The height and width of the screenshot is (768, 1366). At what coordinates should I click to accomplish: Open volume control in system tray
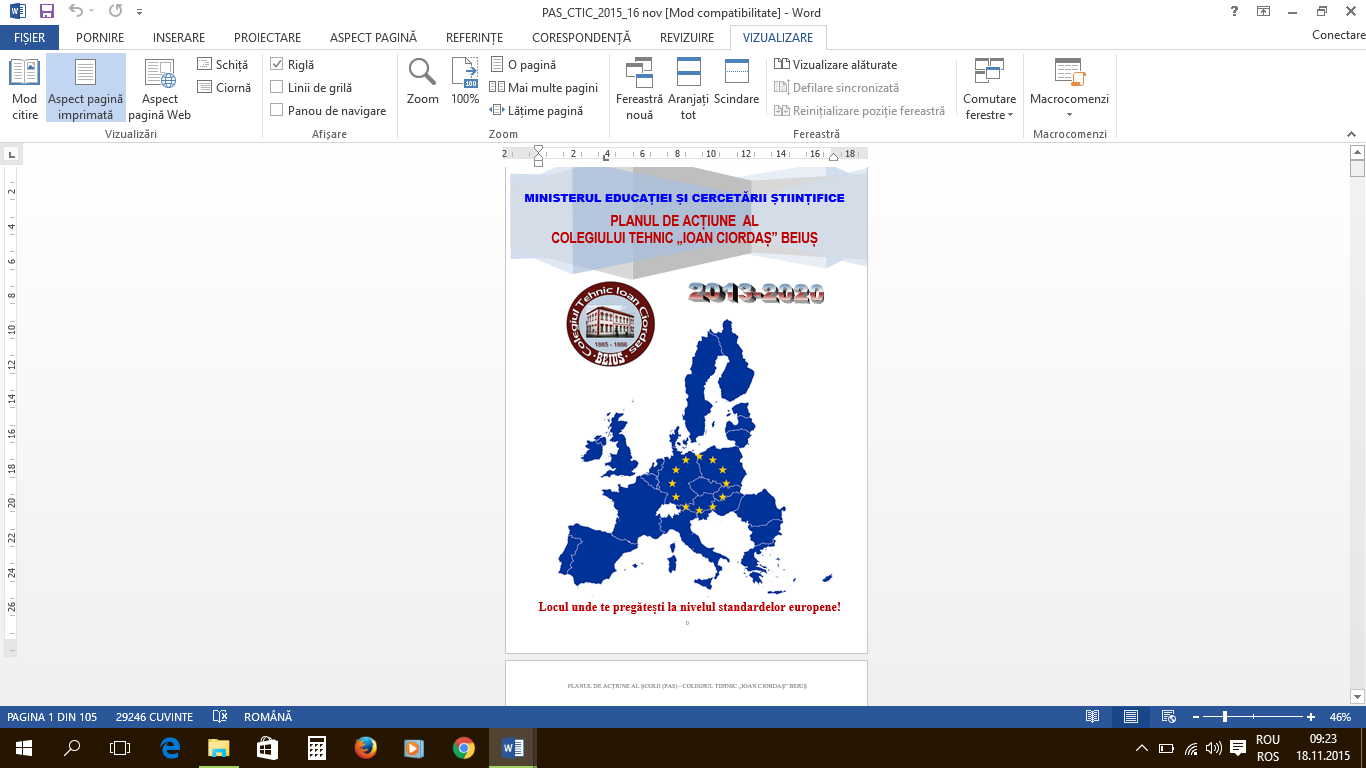(x=1213, y=748)
